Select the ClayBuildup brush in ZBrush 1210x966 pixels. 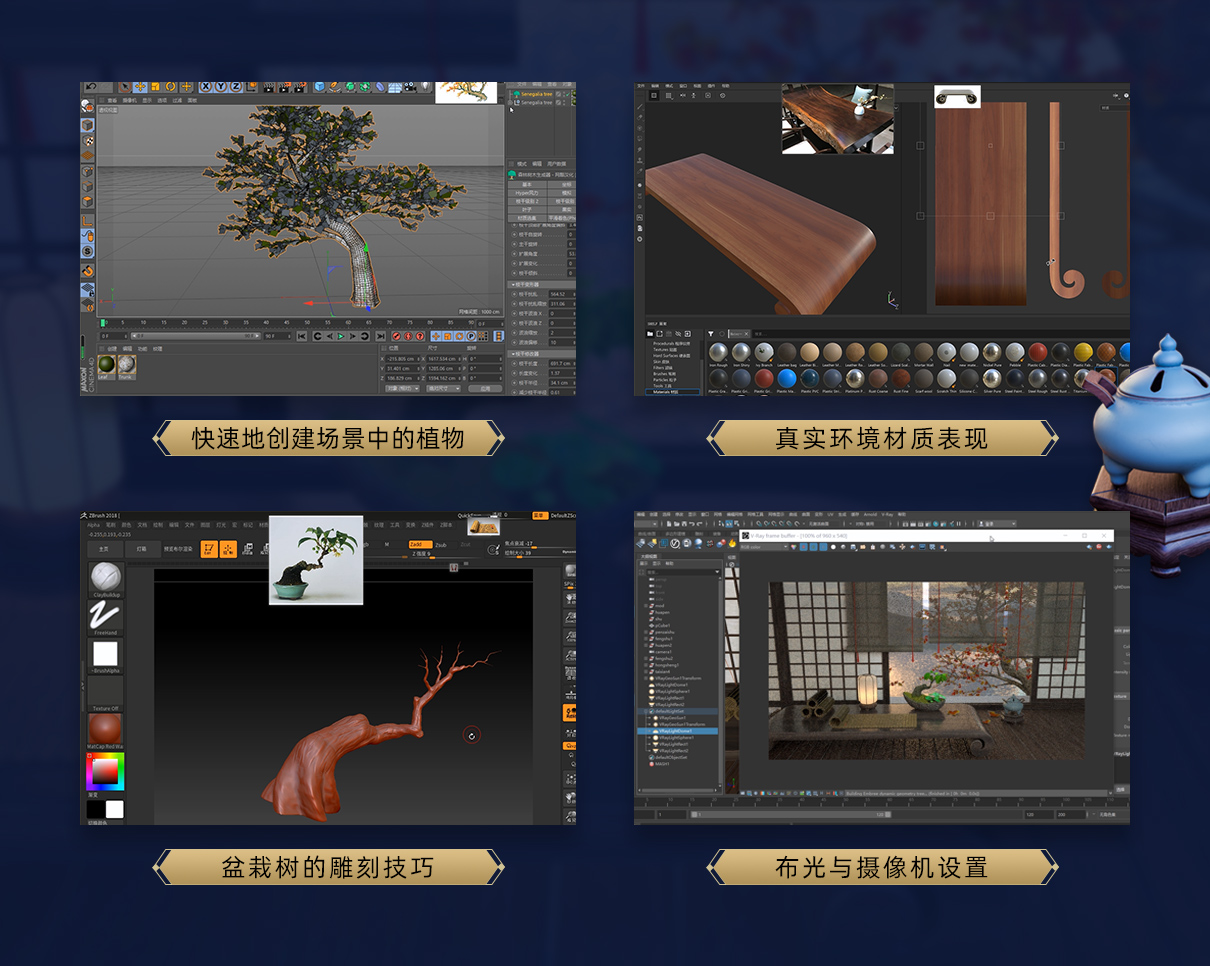coord(105,580)
